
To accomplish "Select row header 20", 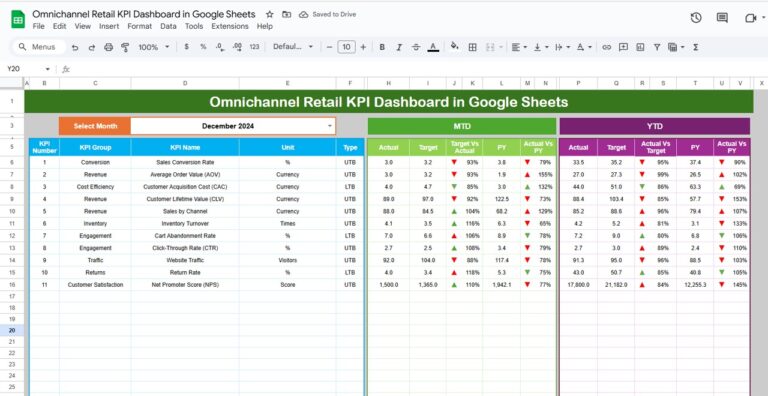I will click(x=12, y=330).
